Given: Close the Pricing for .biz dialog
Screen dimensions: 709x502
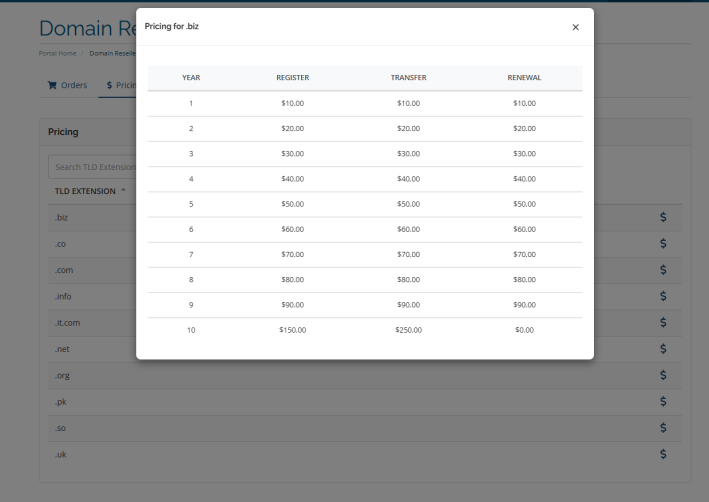Looking at the screenshot, I should [x=575, y=27].
